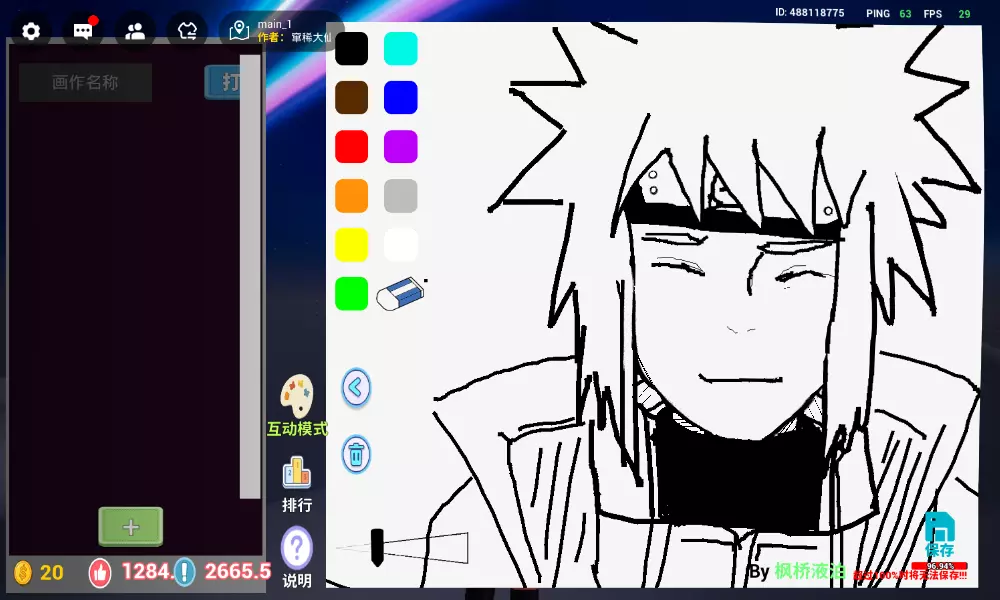Viewport: 1000px width, 600px height.
Task: Select the eraser tool
Action: pos(401,294)
